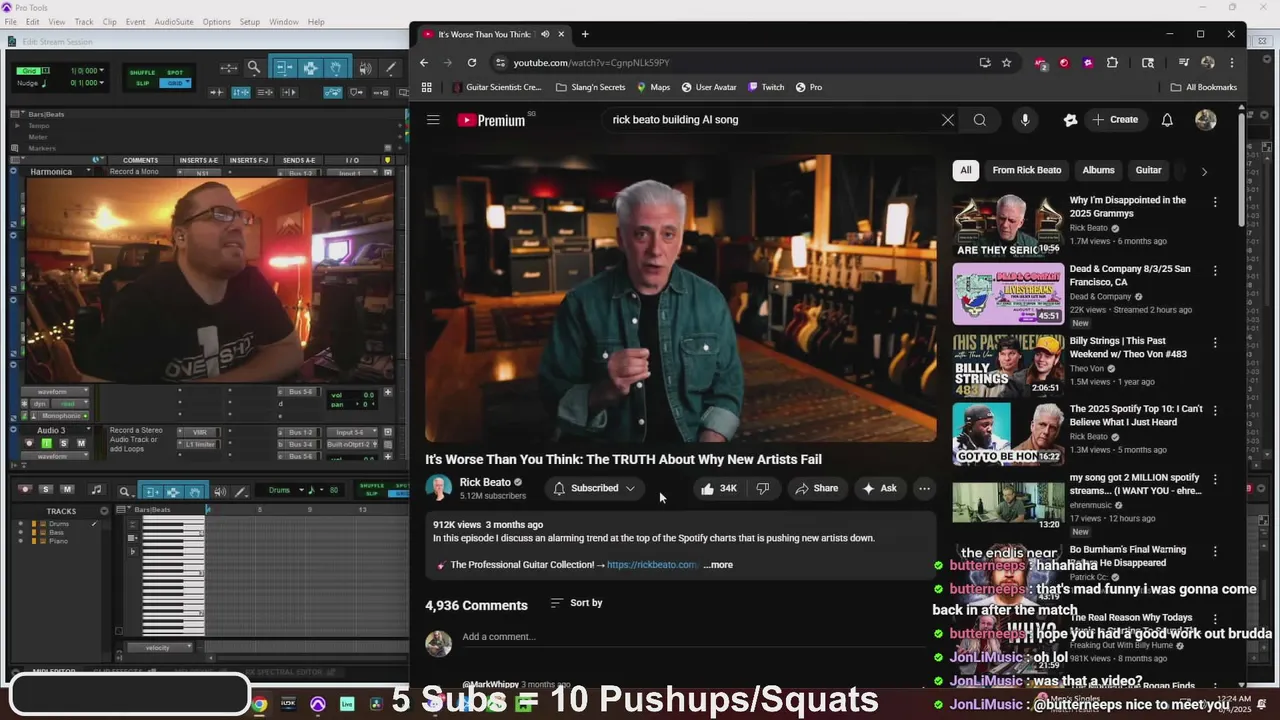1280x720 pixels.
Task: Open the Grid value dropdown
Action: (x=104, y=71)
